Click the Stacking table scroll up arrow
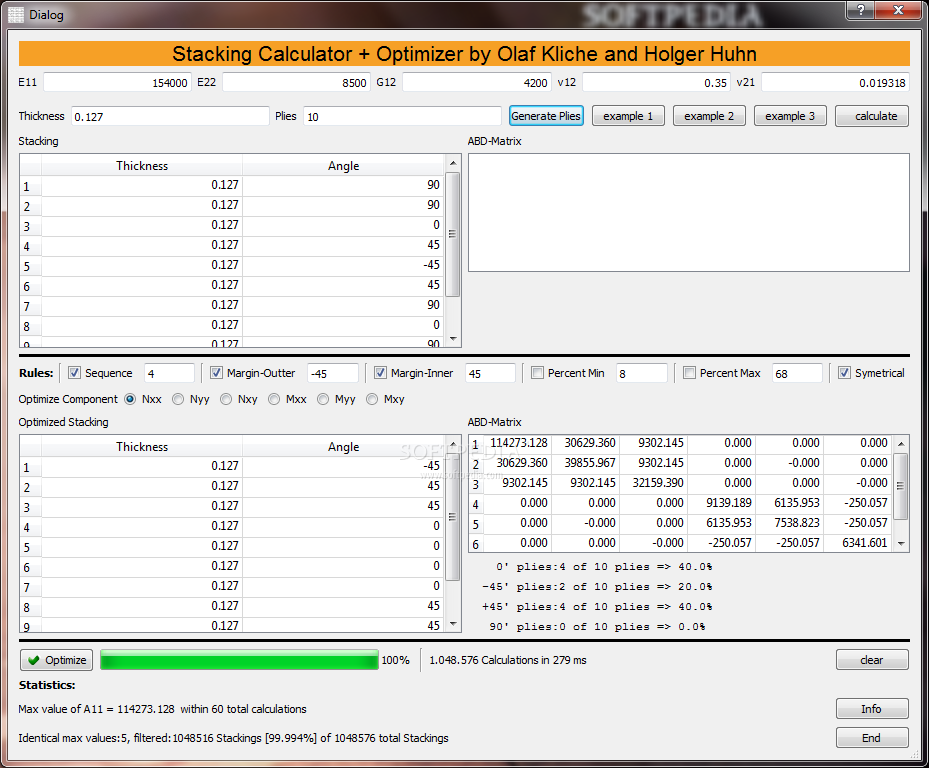The height and width of the screenshot is (768, 929). [x=453, y=163]
